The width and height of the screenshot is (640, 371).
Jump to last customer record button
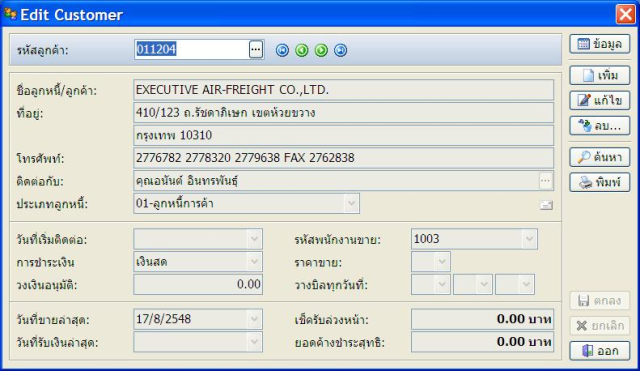tap(340, 50)
